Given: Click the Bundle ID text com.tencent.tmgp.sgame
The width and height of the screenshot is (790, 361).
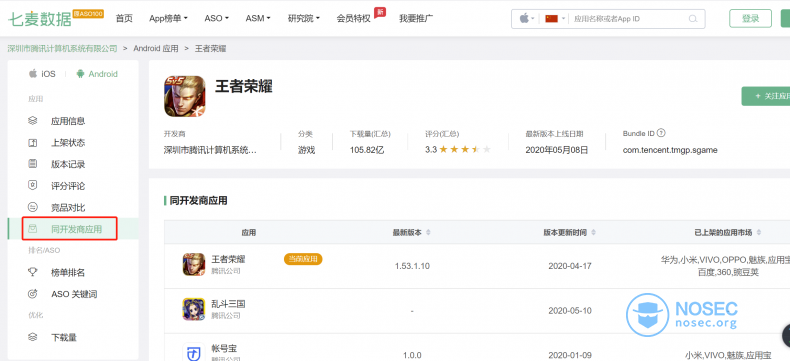Looking at the screenshot, I should pyautogui.click(x=670, y=150).
